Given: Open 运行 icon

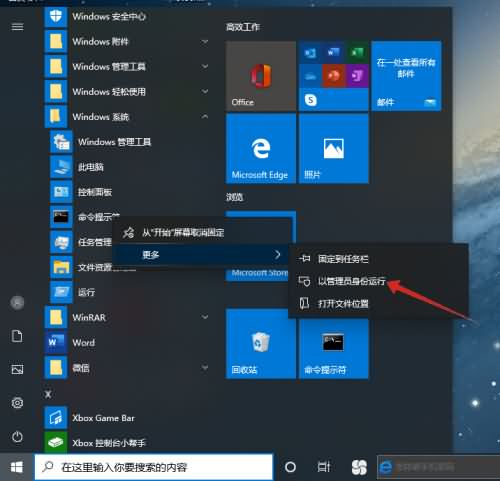Looking at the screenshot, I should (61, 292).
